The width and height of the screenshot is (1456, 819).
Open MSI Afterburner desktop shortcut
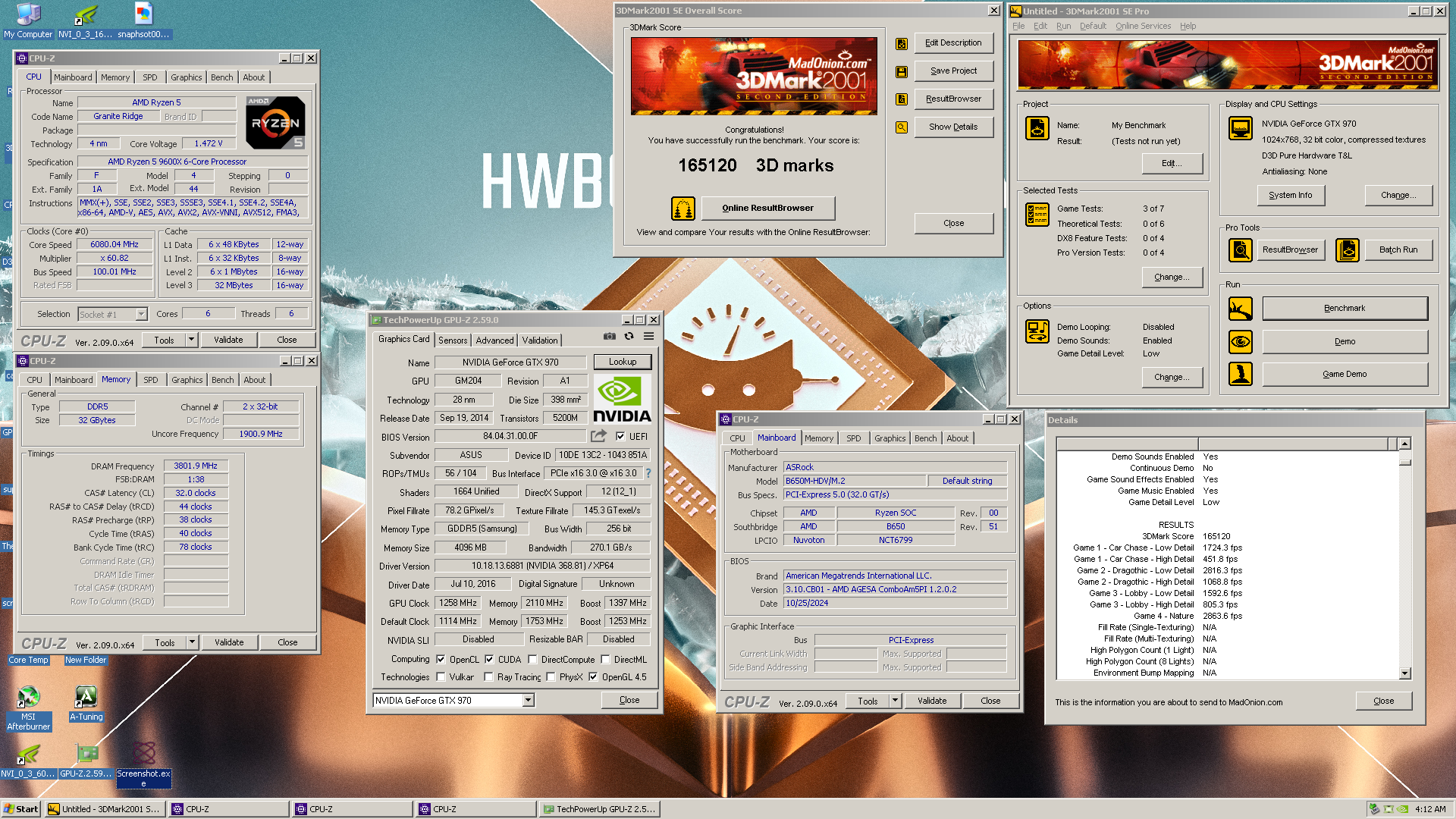(28, 708)
